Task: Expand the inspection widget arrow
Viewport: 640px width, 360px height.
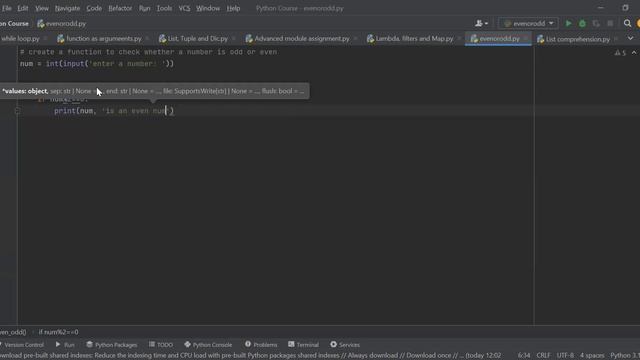Action: (634, 53)
